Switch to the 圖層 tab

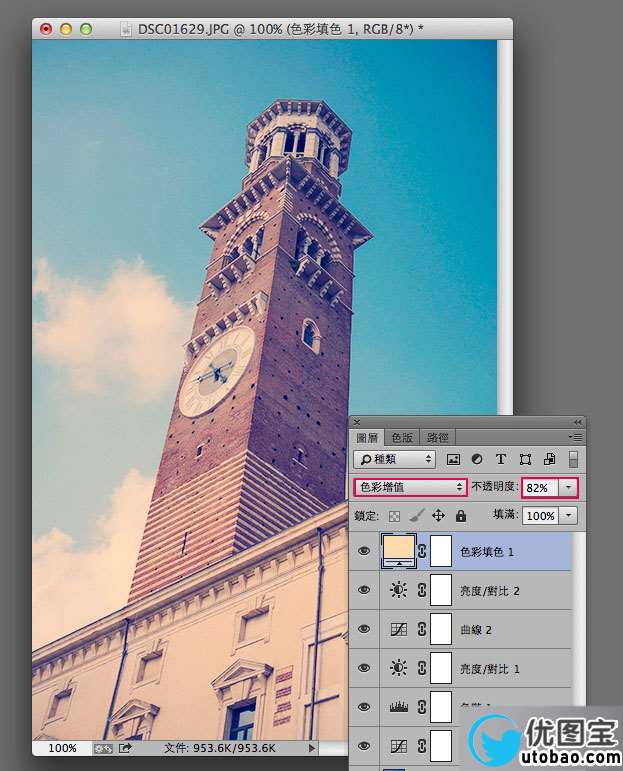(367, 437)
